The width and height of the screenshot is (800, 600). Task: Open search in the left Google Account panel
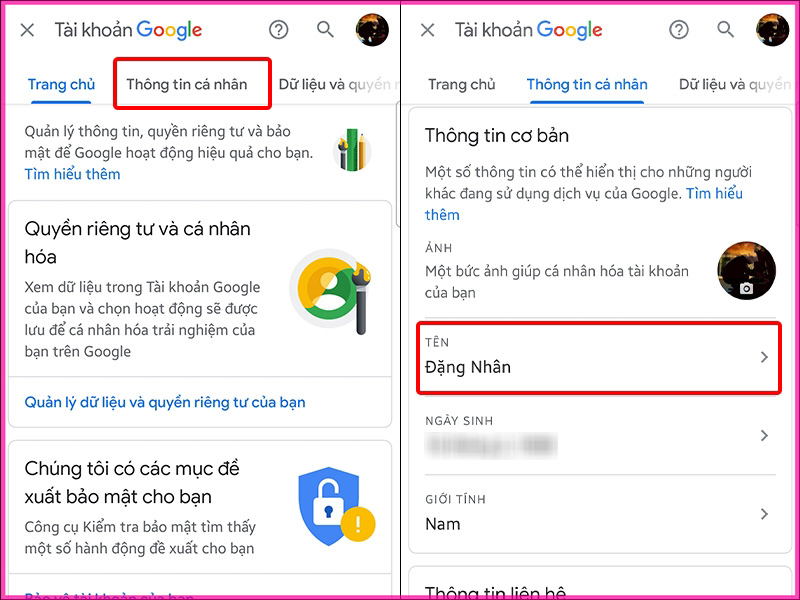click(325, 30)
